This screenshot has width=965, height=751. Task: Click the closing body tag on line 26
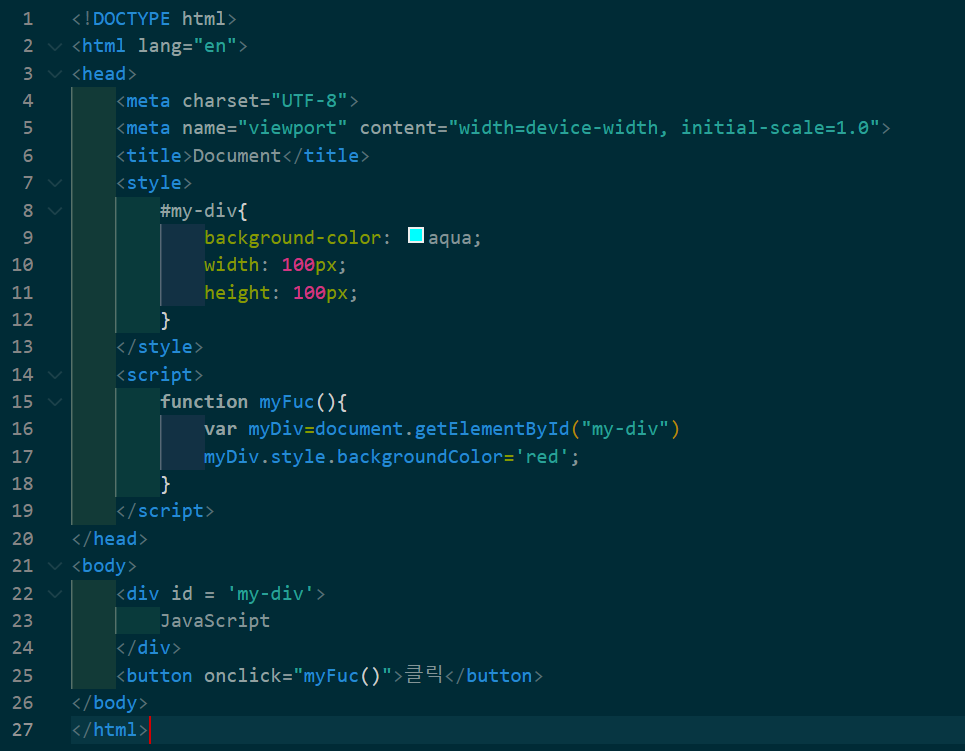click(110, 703)
